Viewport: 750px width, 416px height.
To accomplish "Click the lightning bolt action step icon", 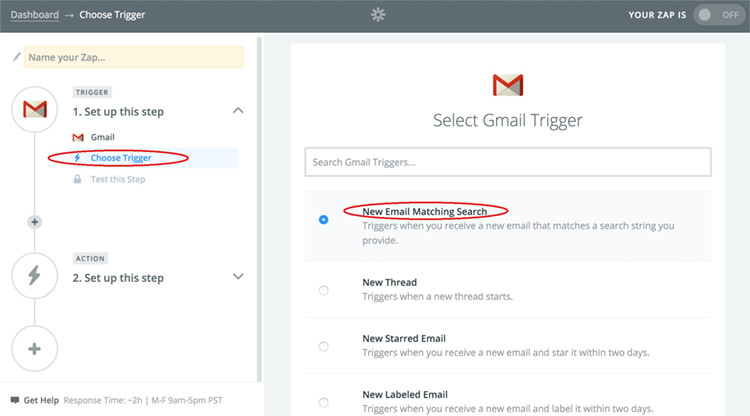I will point(35,276).
